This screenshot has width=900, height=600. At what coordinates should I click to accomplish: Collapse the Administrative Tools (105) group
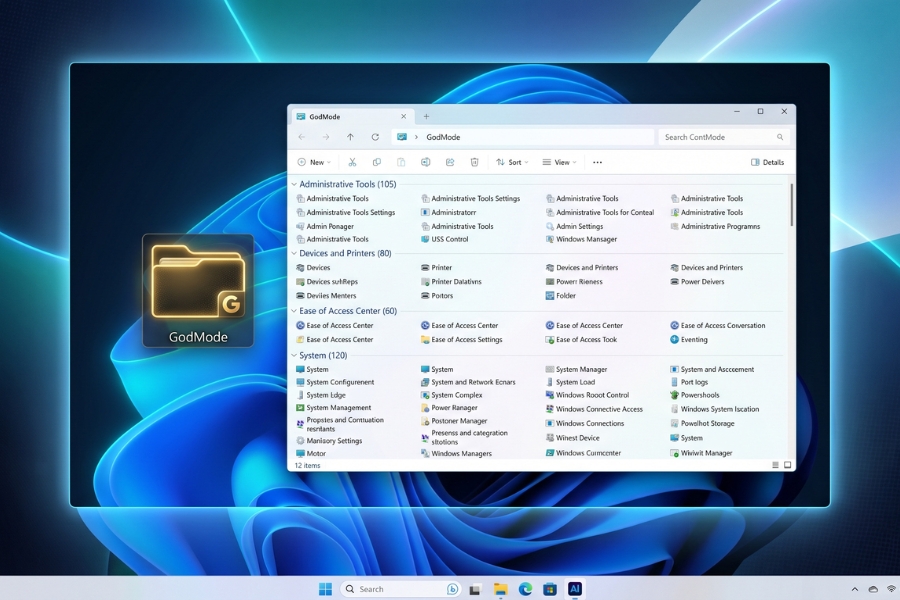point(294,184)
